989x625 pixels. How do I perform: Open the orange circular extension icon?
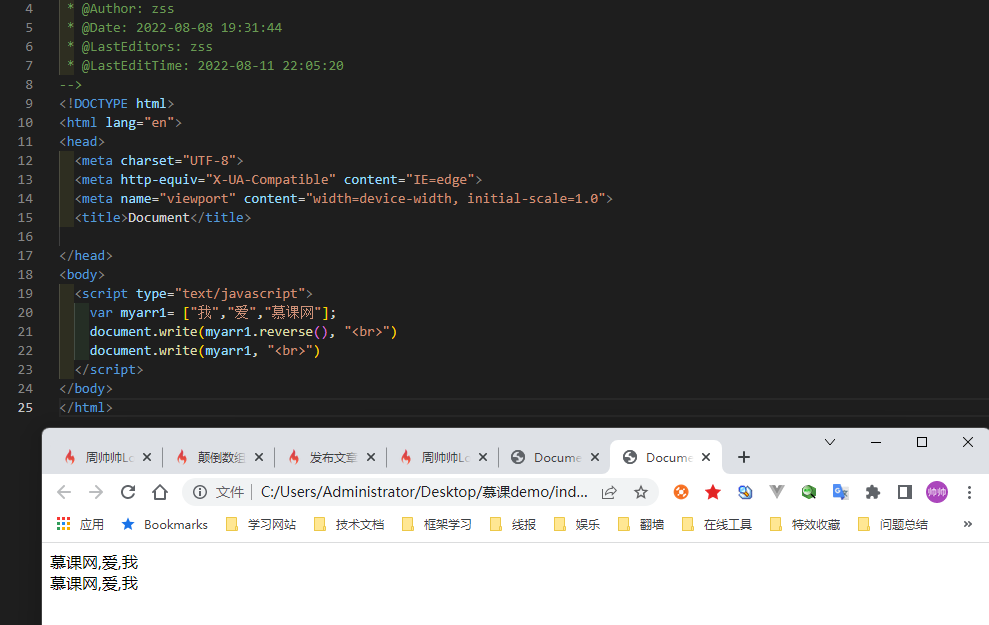pos(681,492)
